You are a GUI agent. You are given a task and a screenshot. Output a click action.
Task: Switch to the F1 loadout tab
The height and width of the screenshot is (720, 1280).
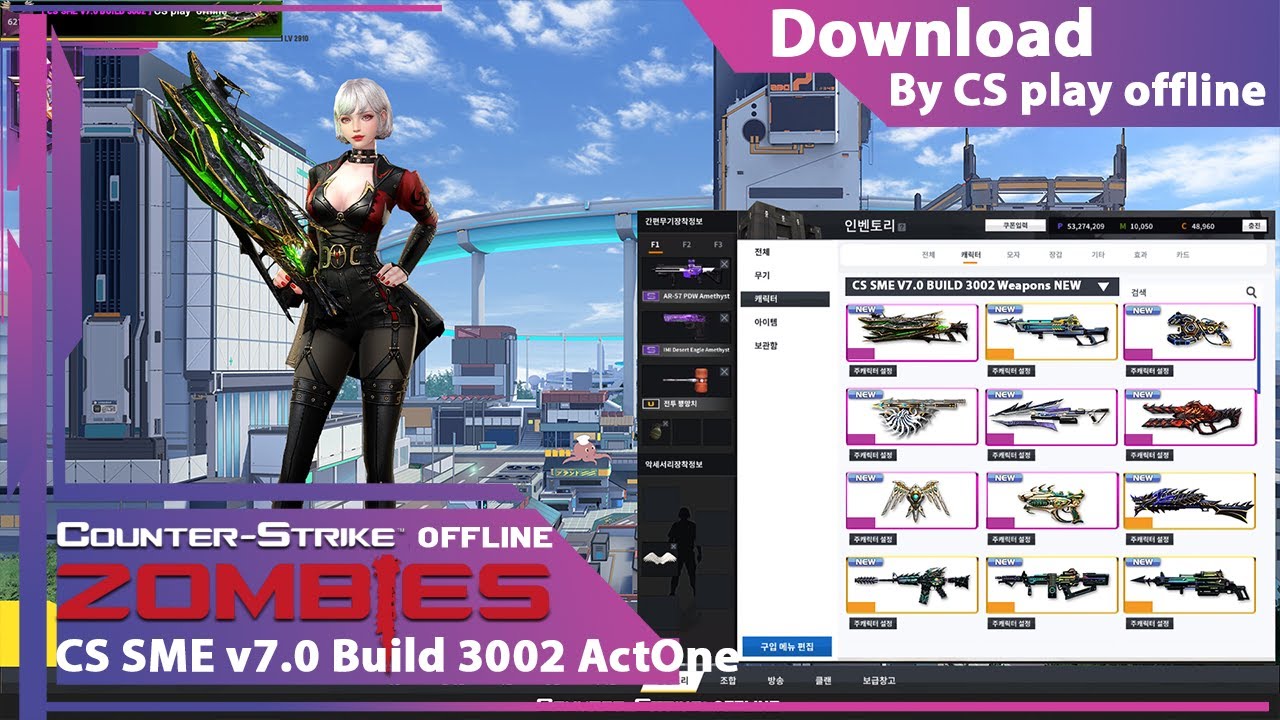[x=656, y=244]
